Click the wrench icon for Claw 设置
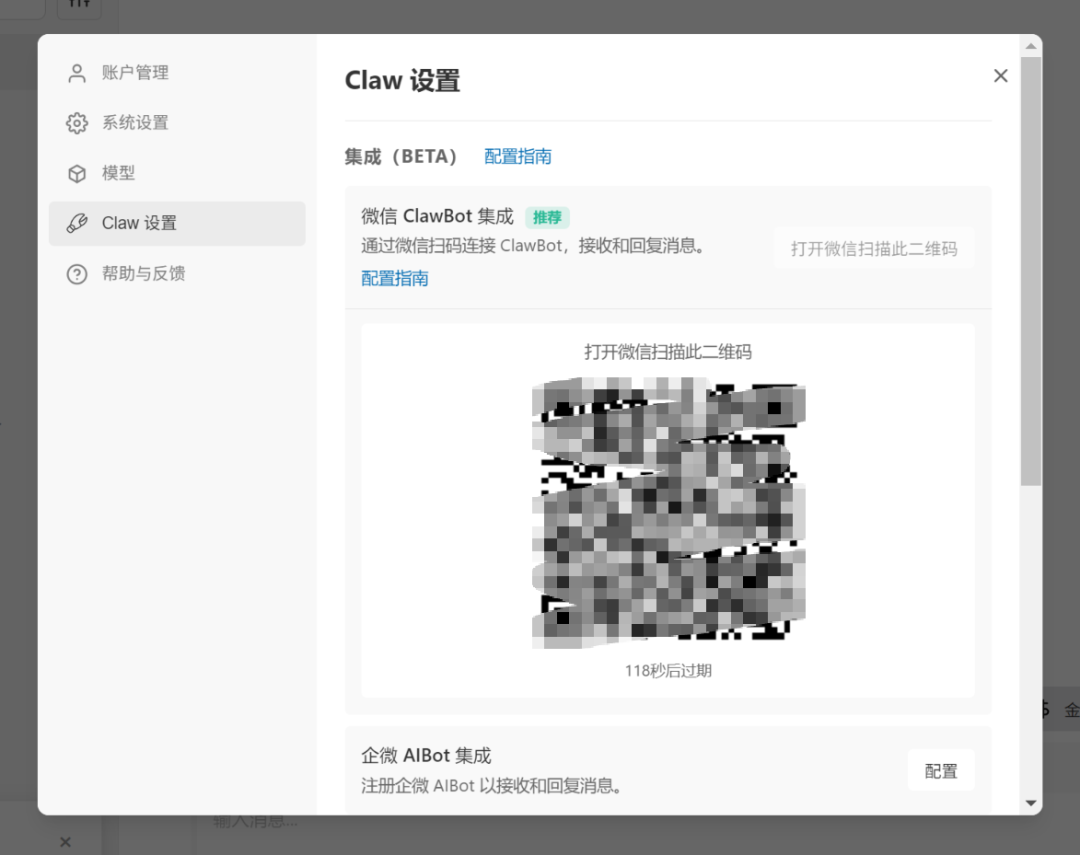 [77, 223]
